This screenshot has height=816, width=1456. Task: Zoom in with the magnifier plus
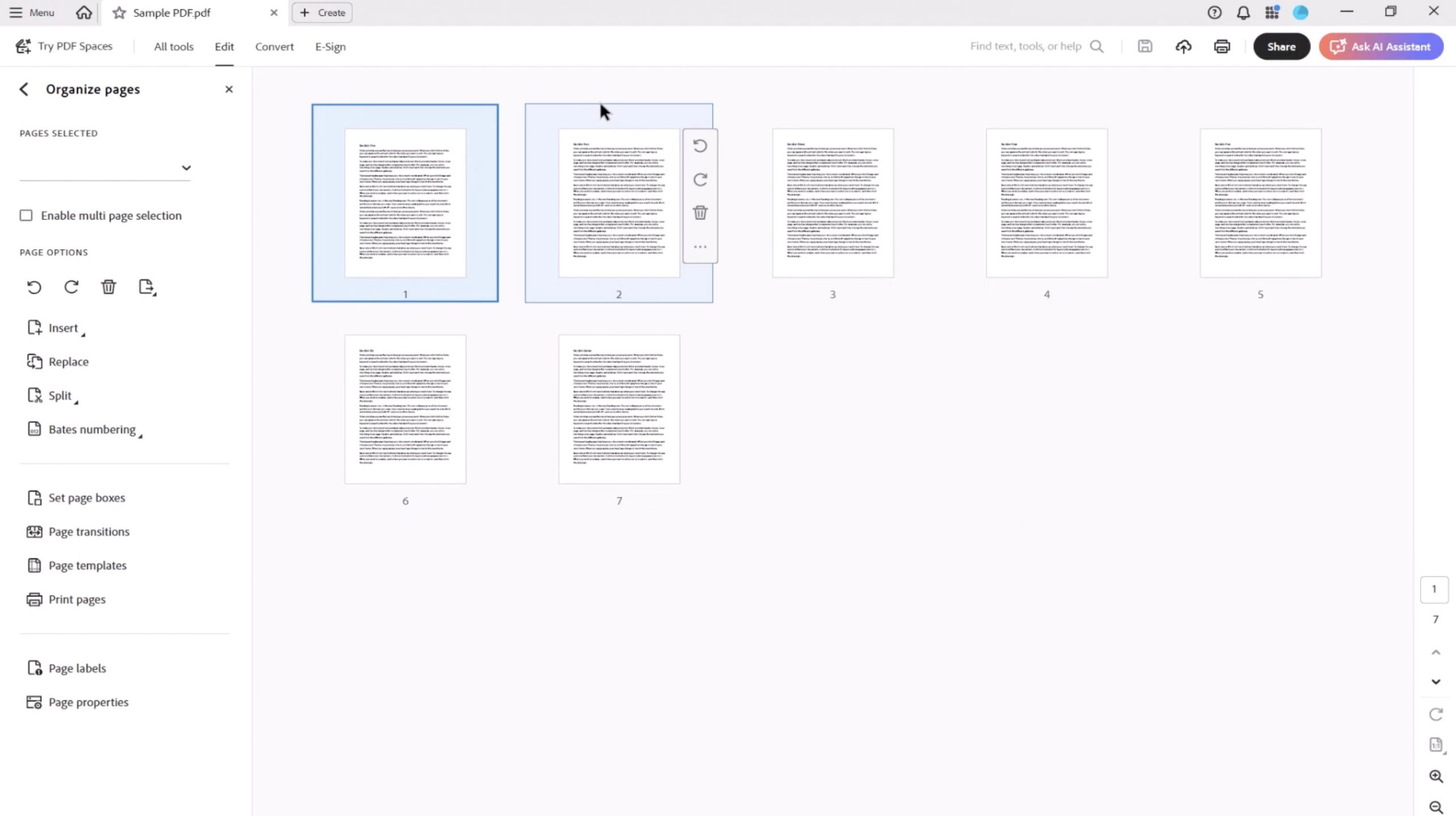[x=1436, y=776]
